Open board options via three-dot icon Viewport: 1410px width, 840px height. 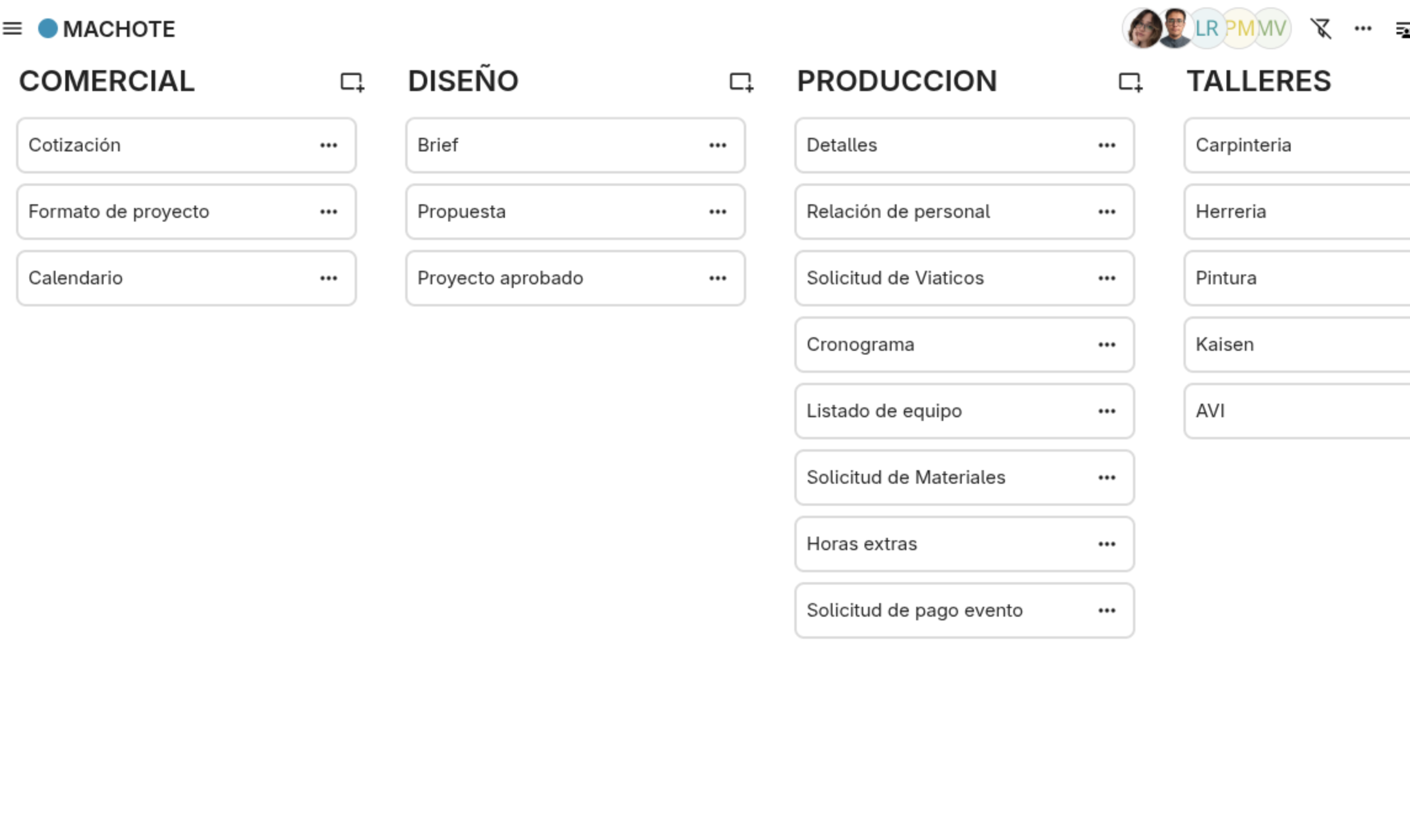coord(1363,28)
